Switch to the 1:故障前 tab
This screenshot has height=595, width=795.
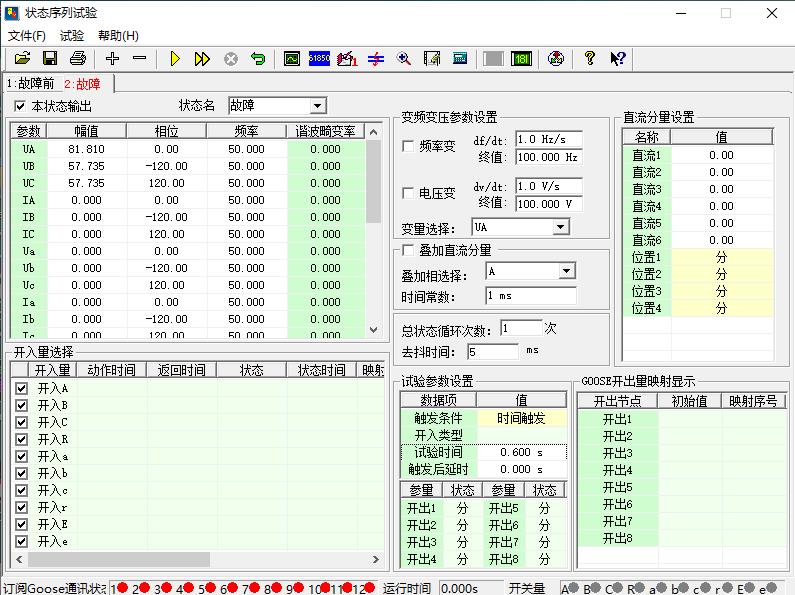(x=30, y=84)
